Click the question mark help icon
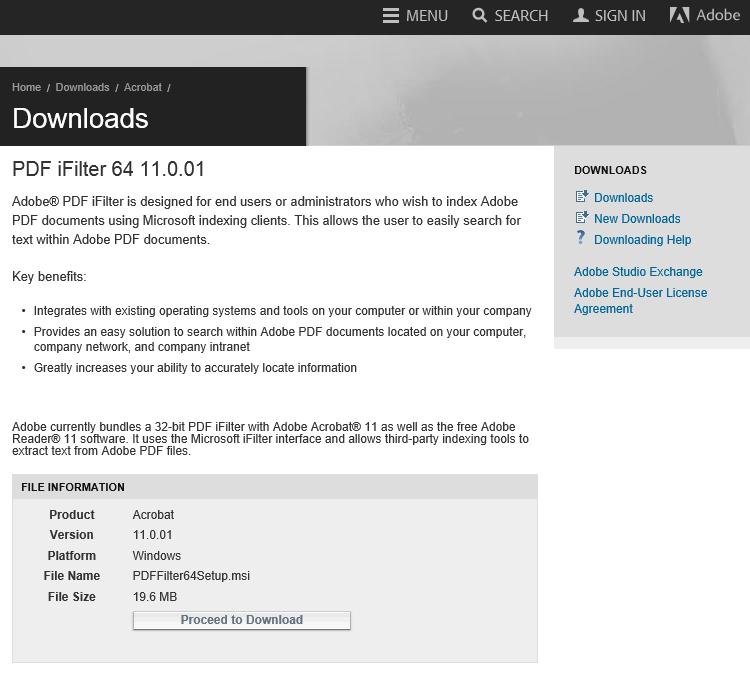The width and height of the screenshot is (750, 673). (x=581, y=238)
